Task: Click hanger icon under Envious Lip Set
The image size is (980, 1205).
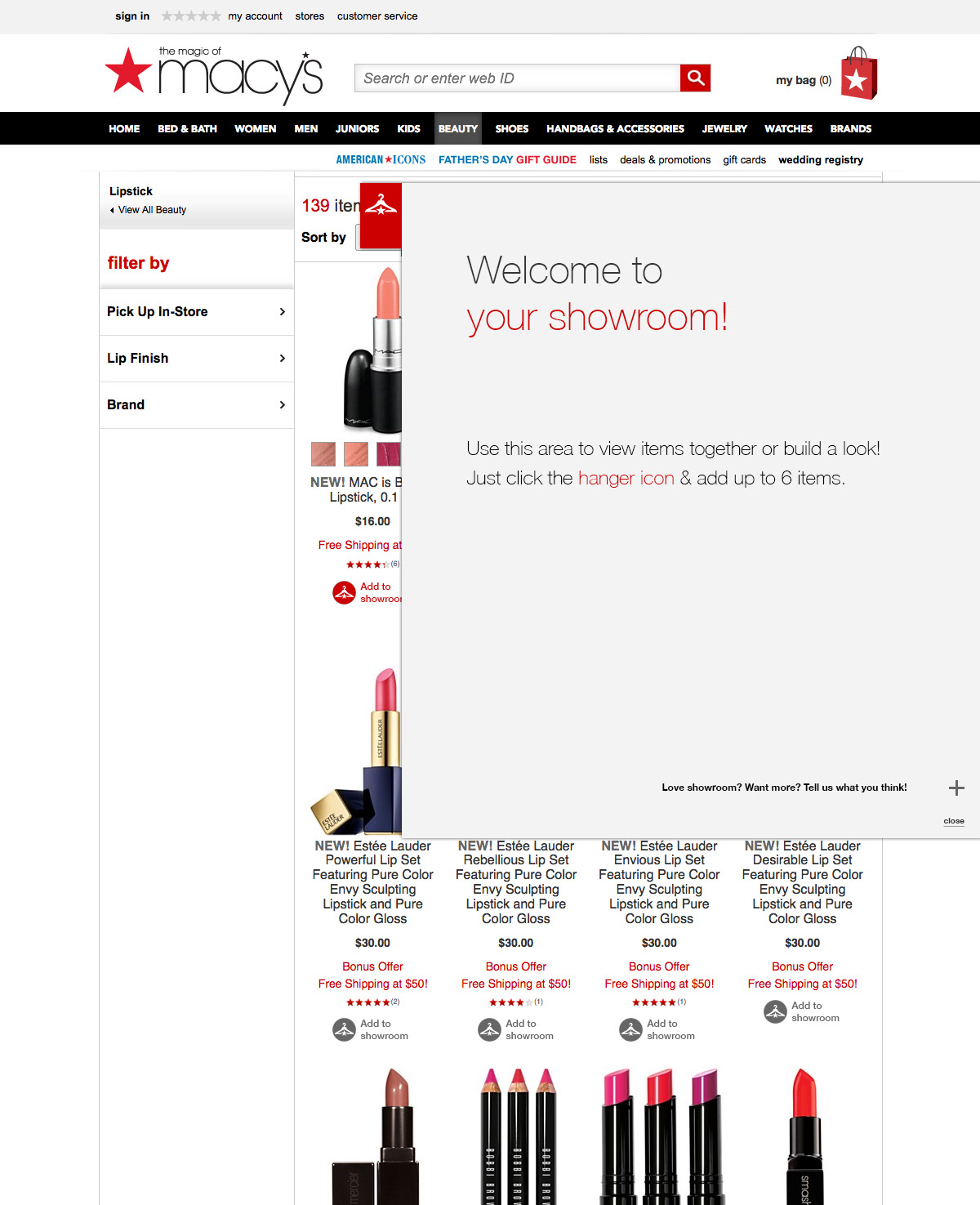Action: [x=630, y=1029]
